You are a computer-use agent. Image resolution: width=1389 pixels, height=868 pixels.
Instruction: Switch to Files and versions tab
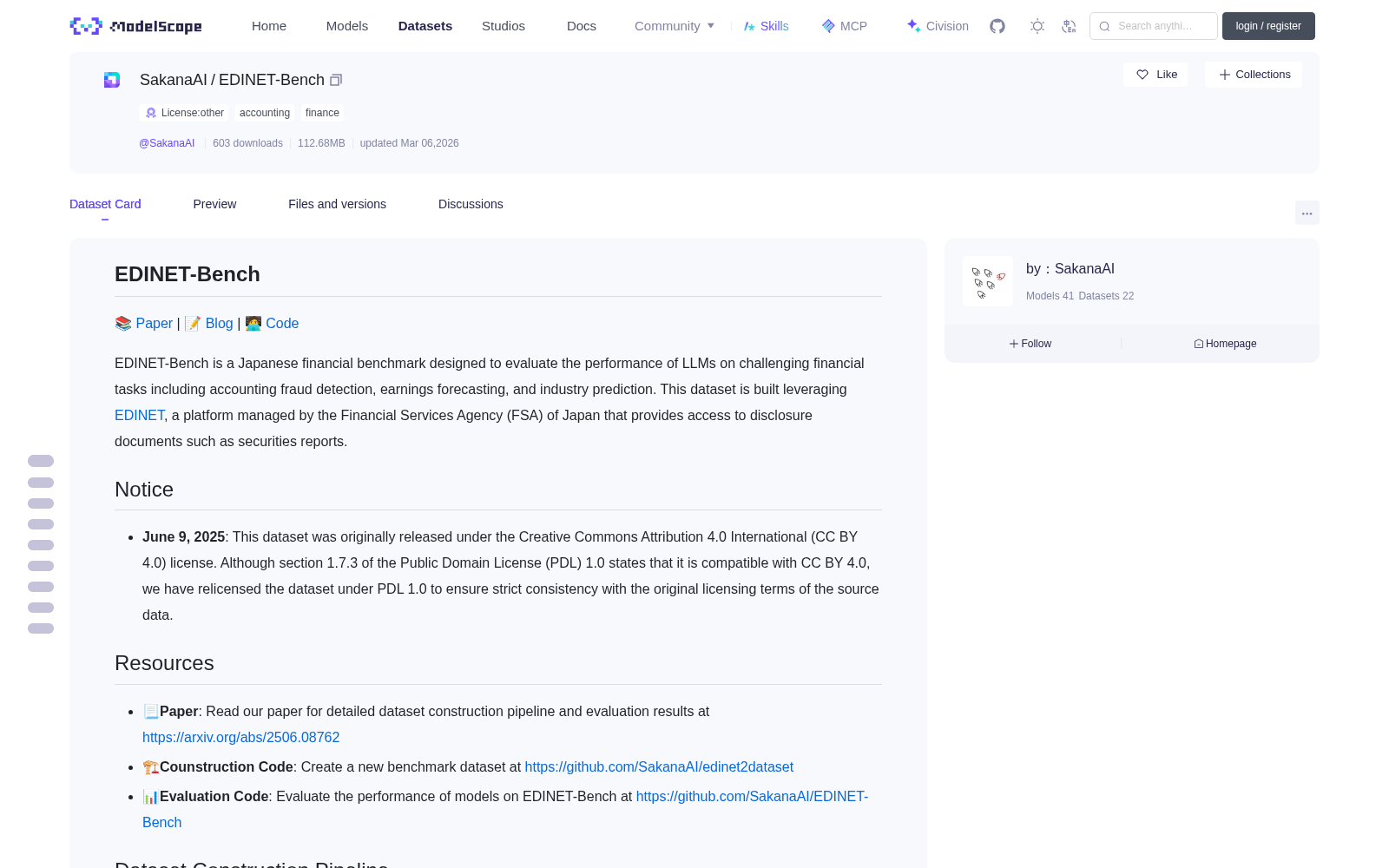coord(337,204)
